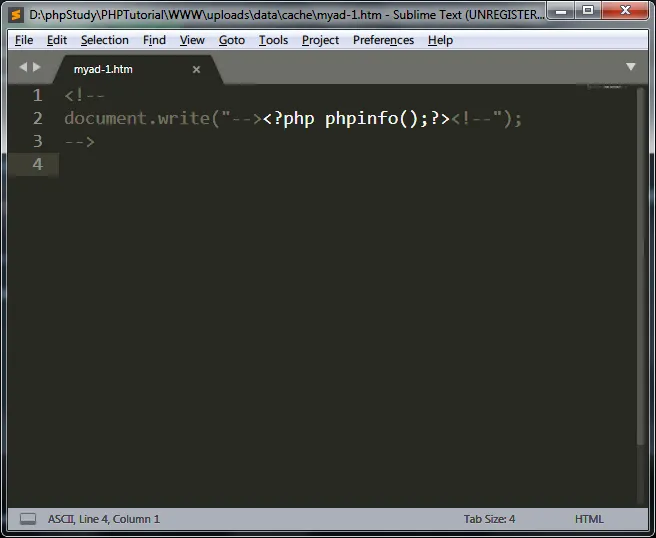
Task: Toggle side panel icon in status bar
Action: [x=28, y=519]
